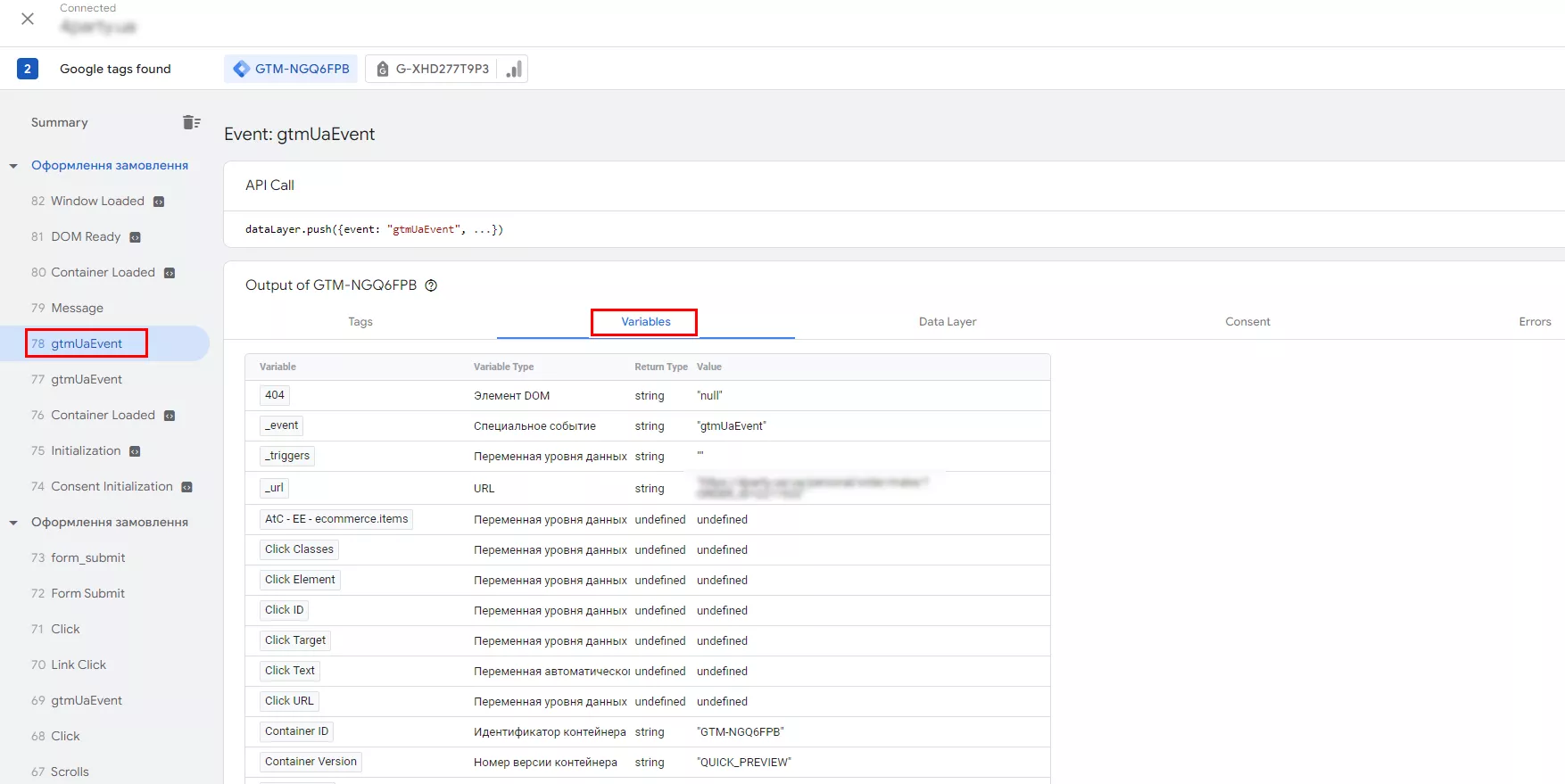Viewport: 1565px width, 784px height.
Task: Click the Элемент DOM type cell
Action: click(511, 396)
